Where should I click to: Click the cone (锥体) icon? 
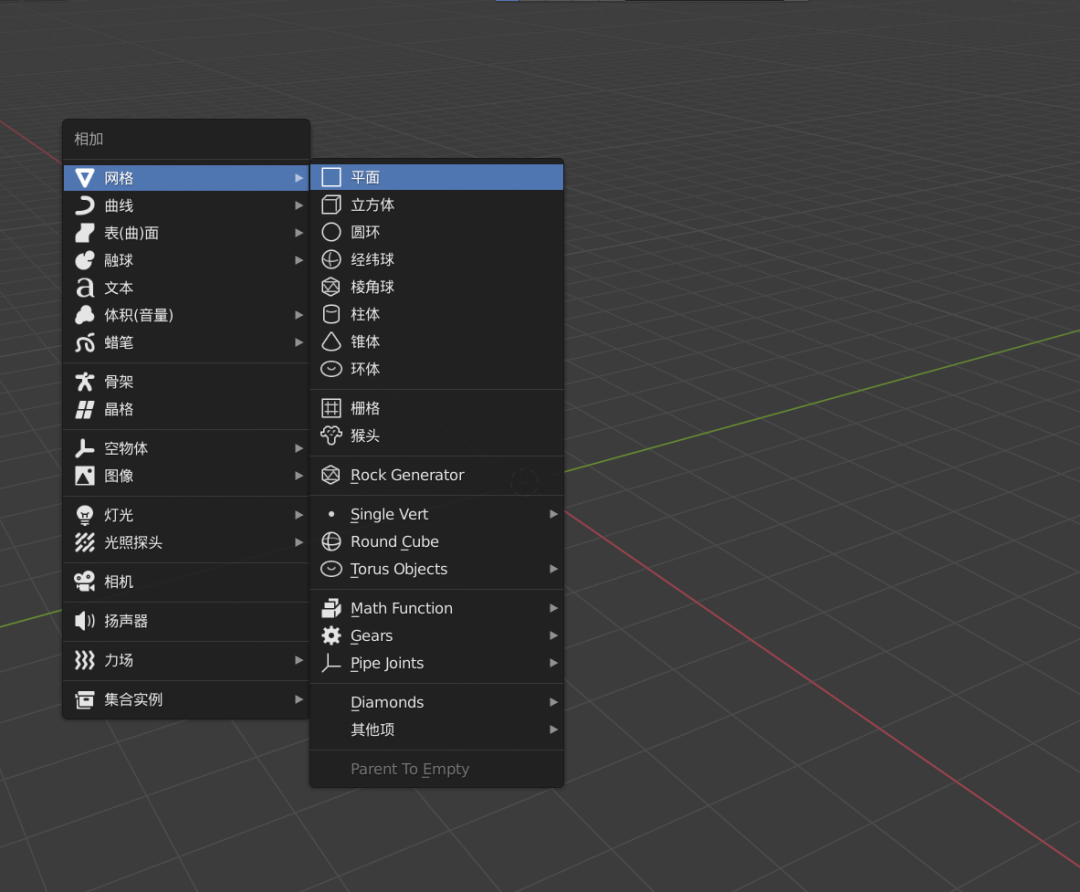(331, 342)
